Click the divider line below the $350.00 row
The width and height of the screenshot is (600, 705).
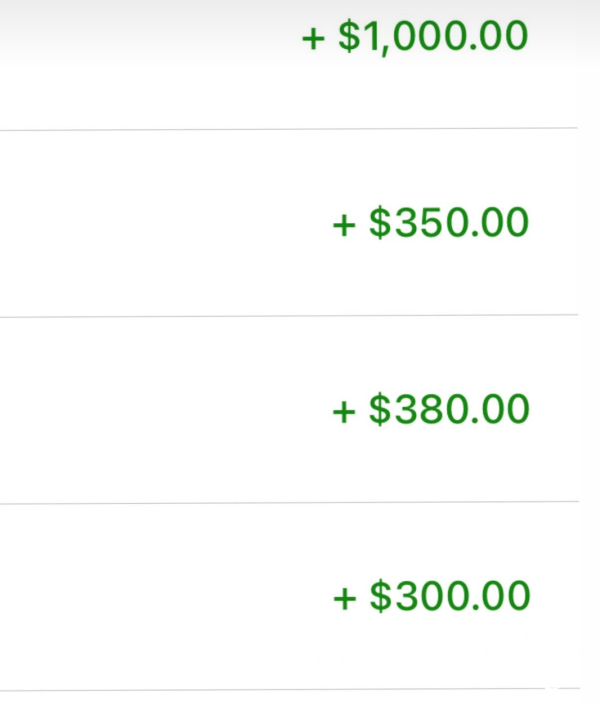(x=289, y=316)
